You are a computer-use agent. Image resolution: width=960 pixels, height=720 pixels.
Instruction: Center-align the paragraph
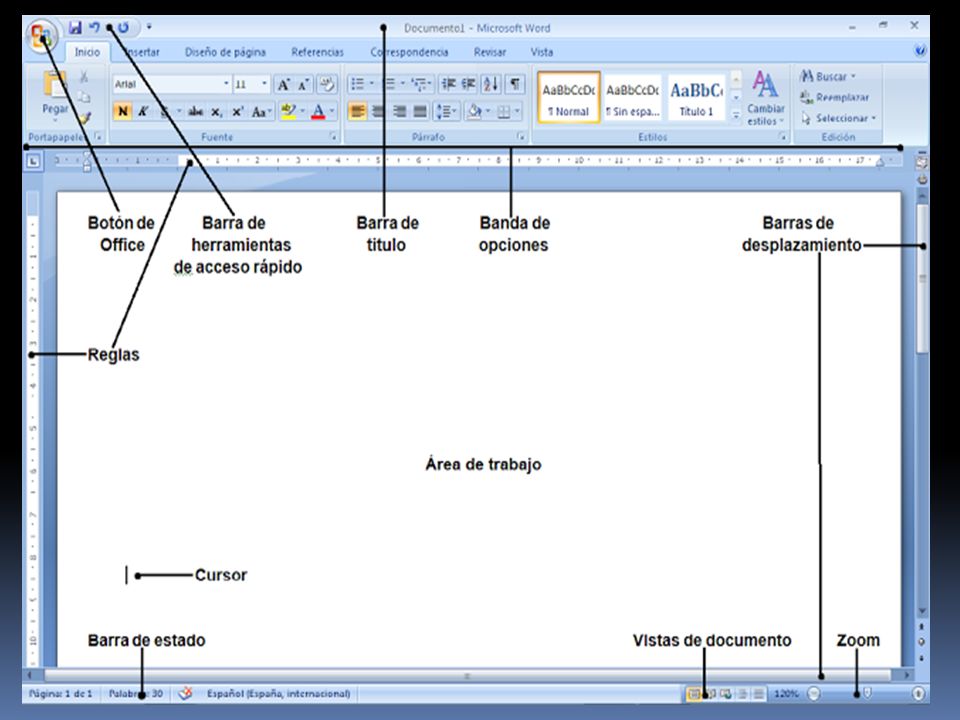[x=379, y=111]
